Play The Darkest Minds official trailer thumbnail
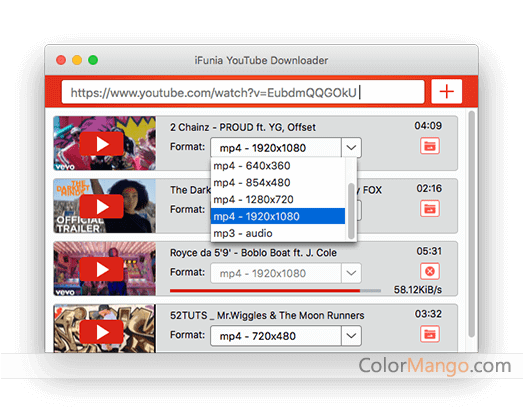Image resolution: width=523 pixels, height=412 pixels. click(x=101, y=207)
